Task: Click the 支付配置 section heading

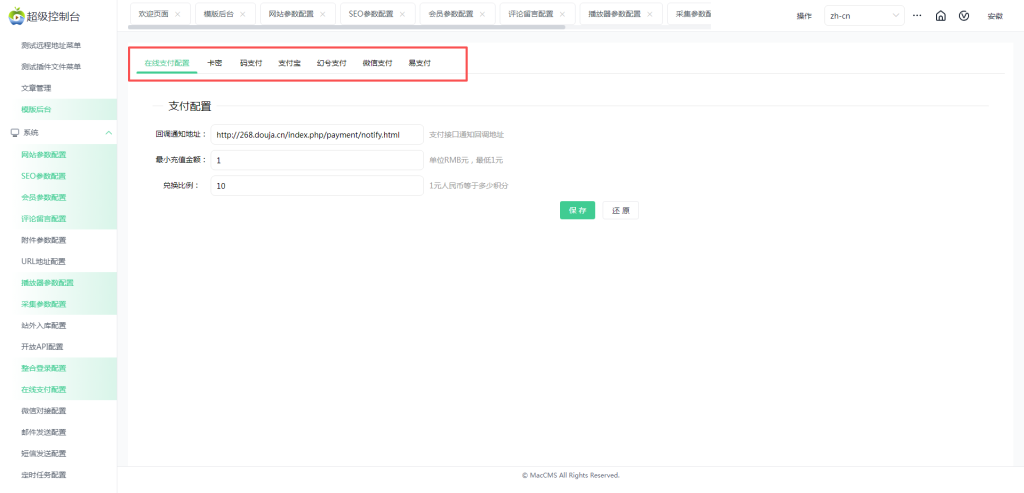Action: (x=190, y=106)
